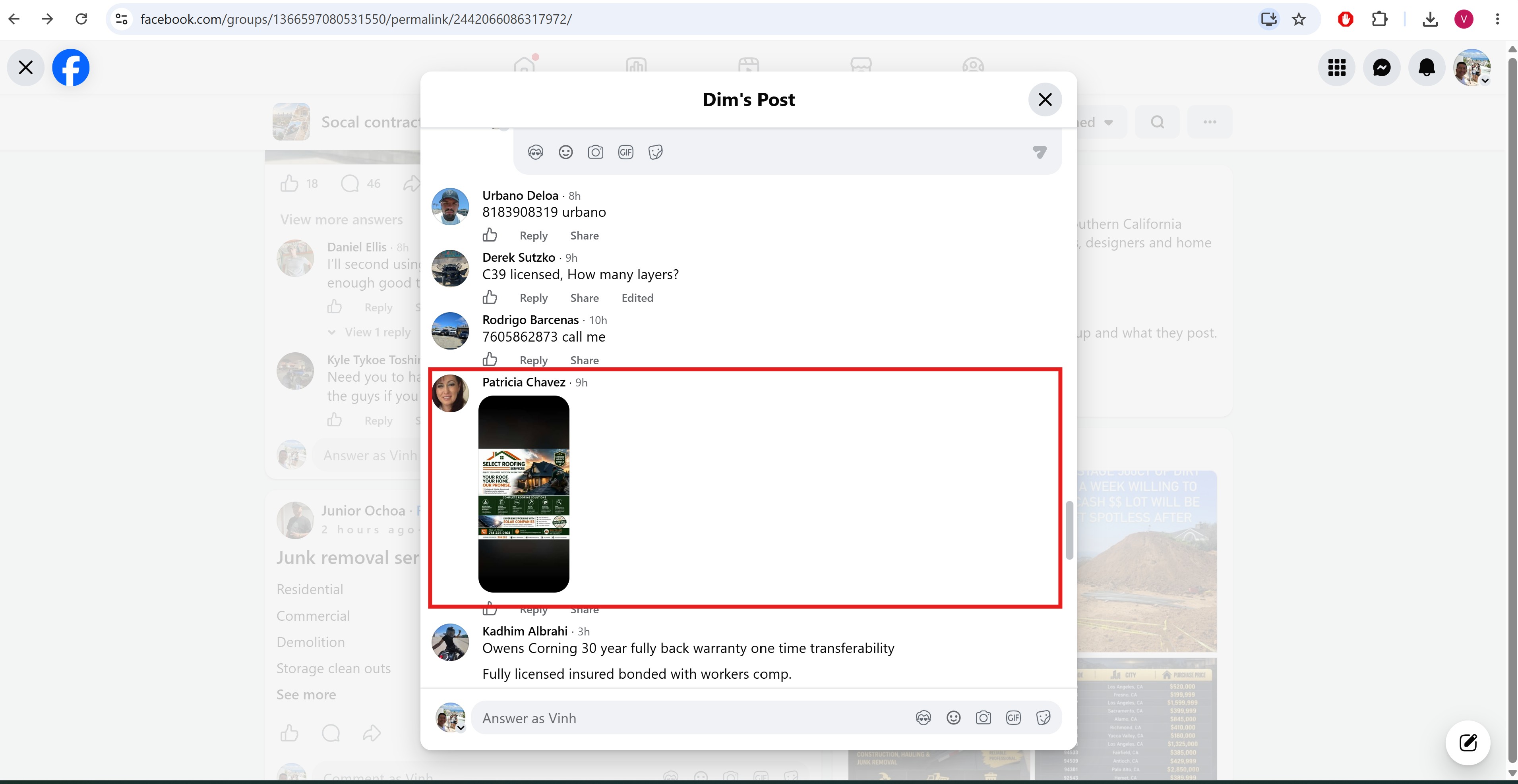Click the Answer as Vinh input in dialog
The width and height of the screenshot is (1518, 784).
(x=689, y=718)
